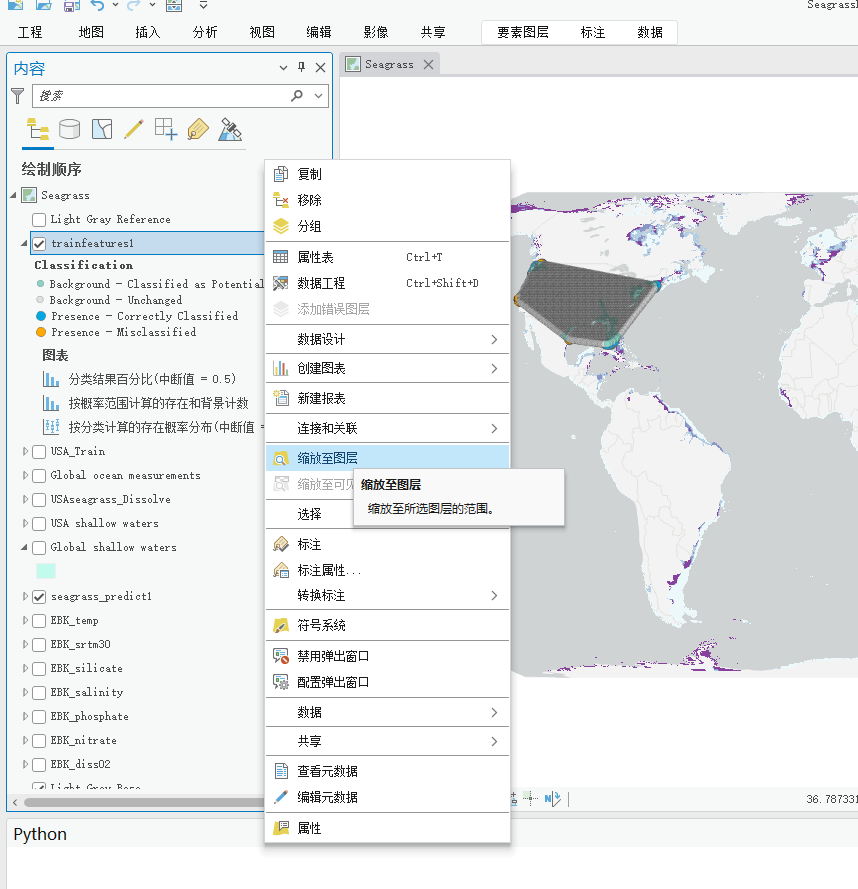Open the 分析 ribbon tab
The image size is (858, 889).
(x=204, y=31)
